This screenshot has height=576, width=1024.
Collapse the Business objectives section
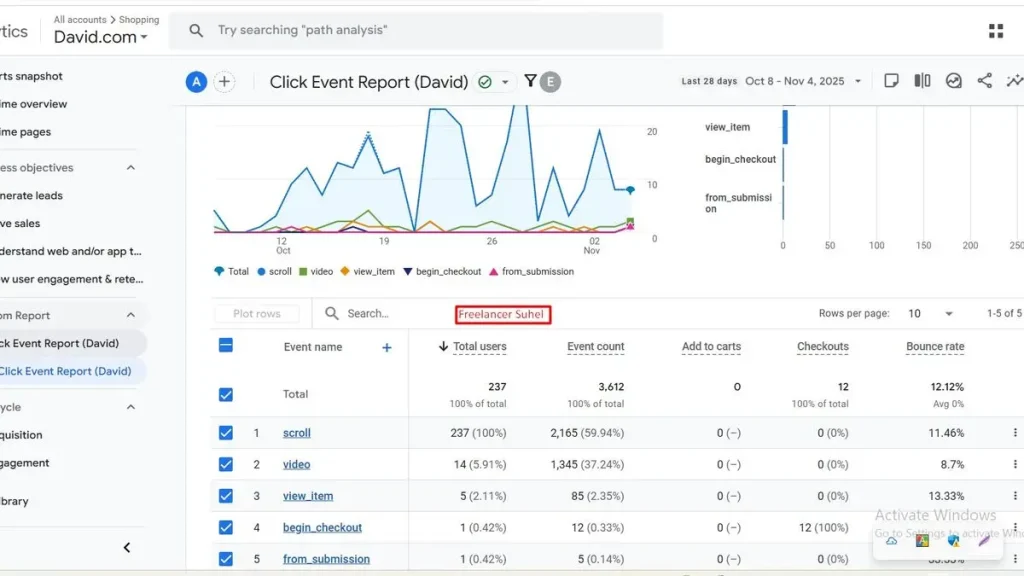[130, 167]
